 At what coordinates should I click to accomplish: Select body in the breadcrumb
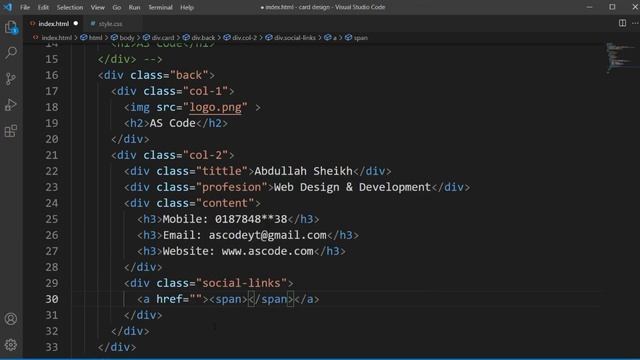tap(127, 38)
